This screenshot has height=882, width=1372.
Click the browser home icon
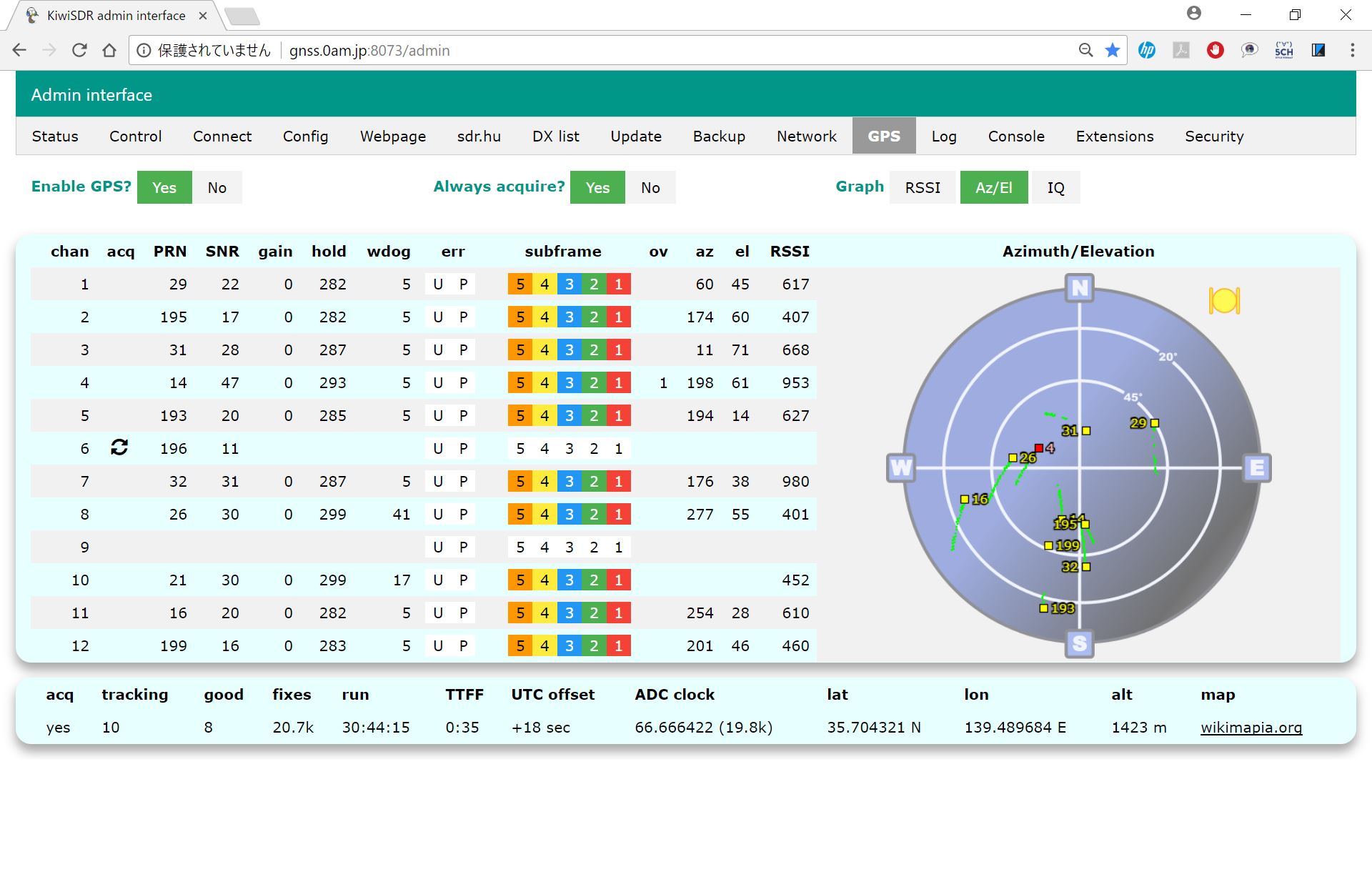coord(109,50)
